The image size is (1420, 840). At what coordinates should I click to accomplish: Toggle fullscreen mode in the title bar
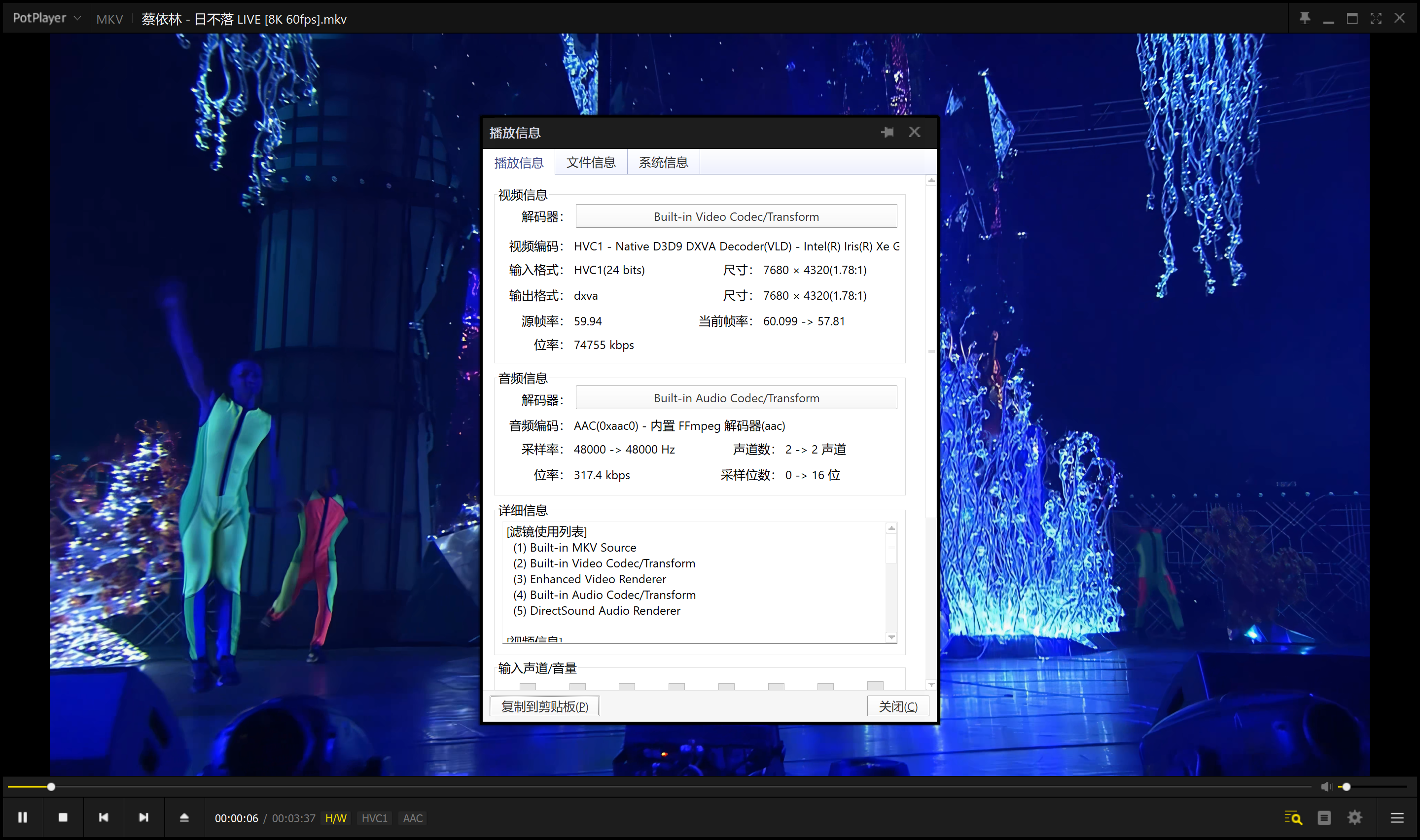click(1376, 18)
